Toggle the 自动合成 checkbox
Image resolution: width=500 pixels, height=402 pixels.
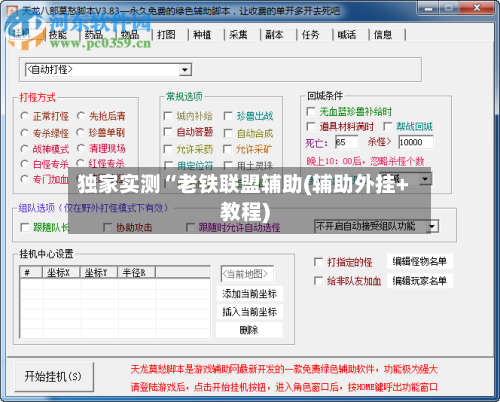coord(228,133)
